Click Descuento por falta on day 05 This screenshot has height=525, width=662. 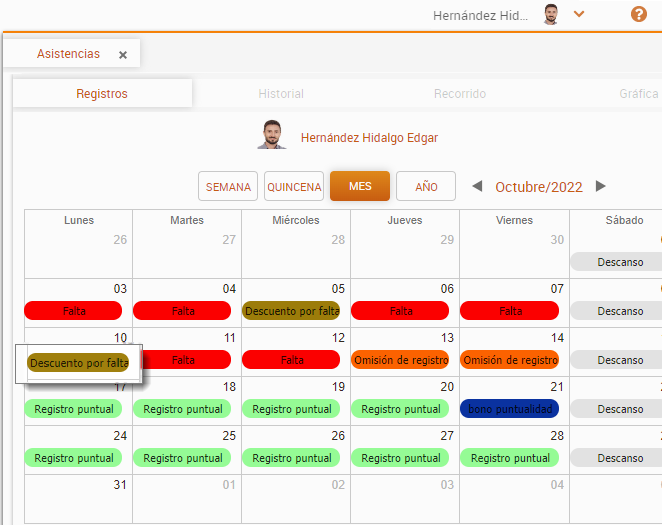pyautogui.click(x=291, y=311)
